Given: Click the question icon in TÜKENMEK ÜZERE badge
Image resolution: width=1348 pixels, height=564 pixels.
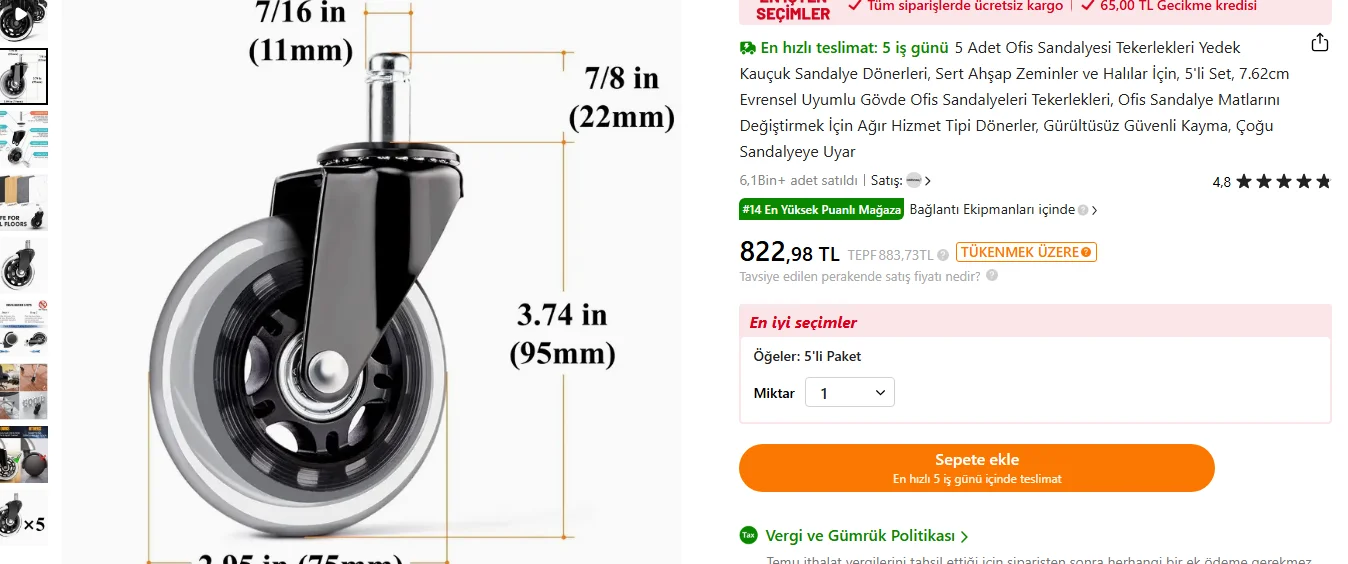Looking at the screenshot, I should click(x=1086, y=252).
